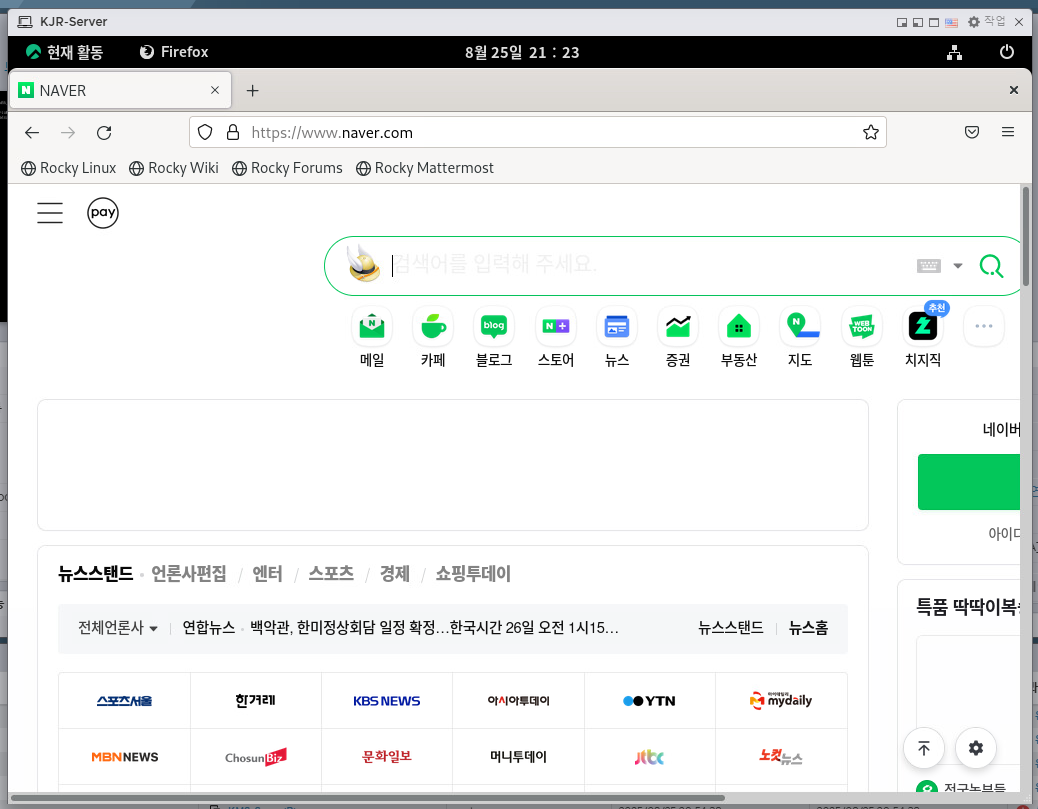
Task: Expand the 전체언론사 dropdown
Action: pyautogui.click(x=117, y=628)
